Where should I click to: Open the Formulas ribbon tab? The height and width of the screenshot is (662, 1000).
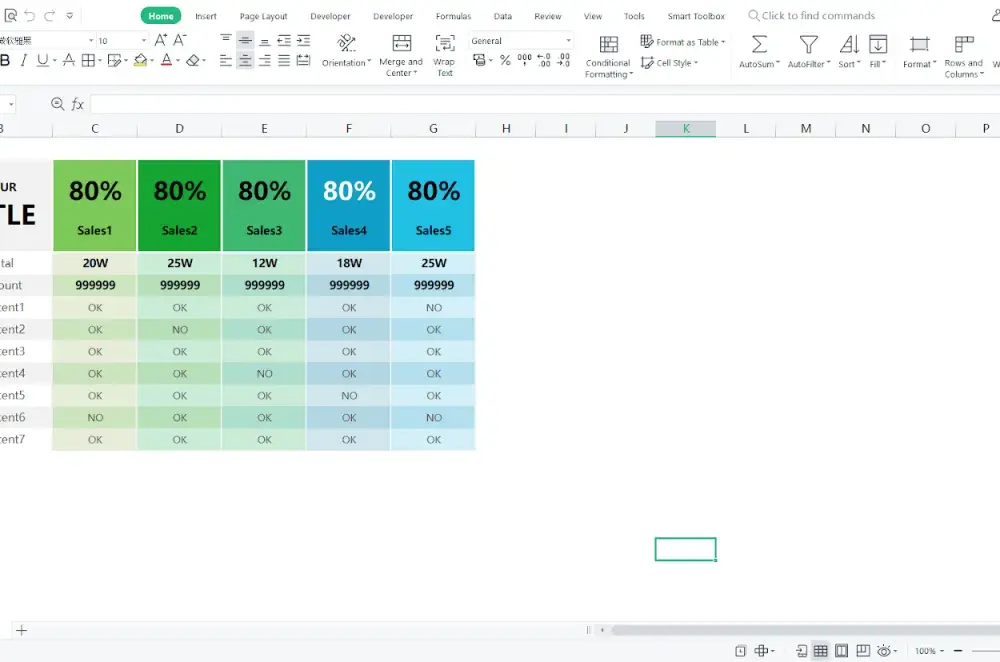tap(453, 16)
